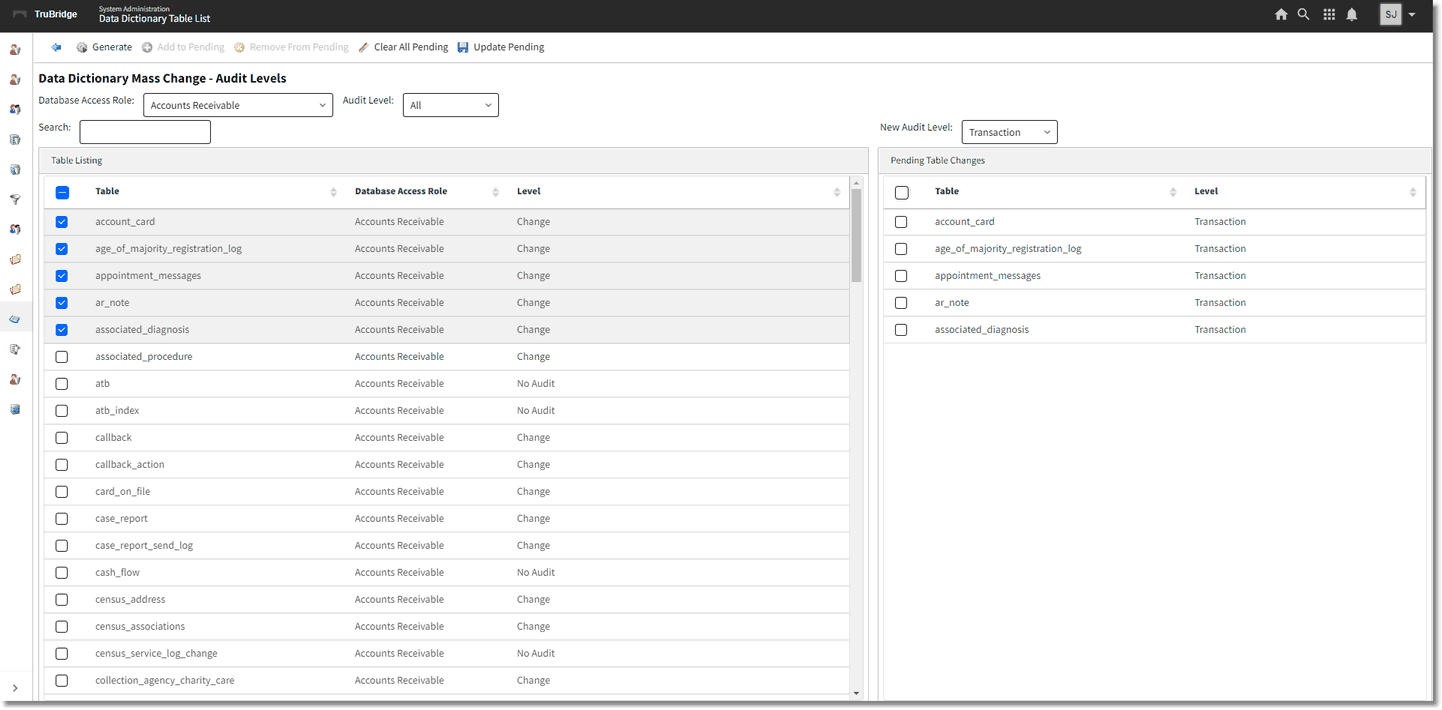Image resolution: width=1442 pixels, height=710 pixels.
Task: Click the Generate button
Action: pyautogui.click(x=104, y=47)
